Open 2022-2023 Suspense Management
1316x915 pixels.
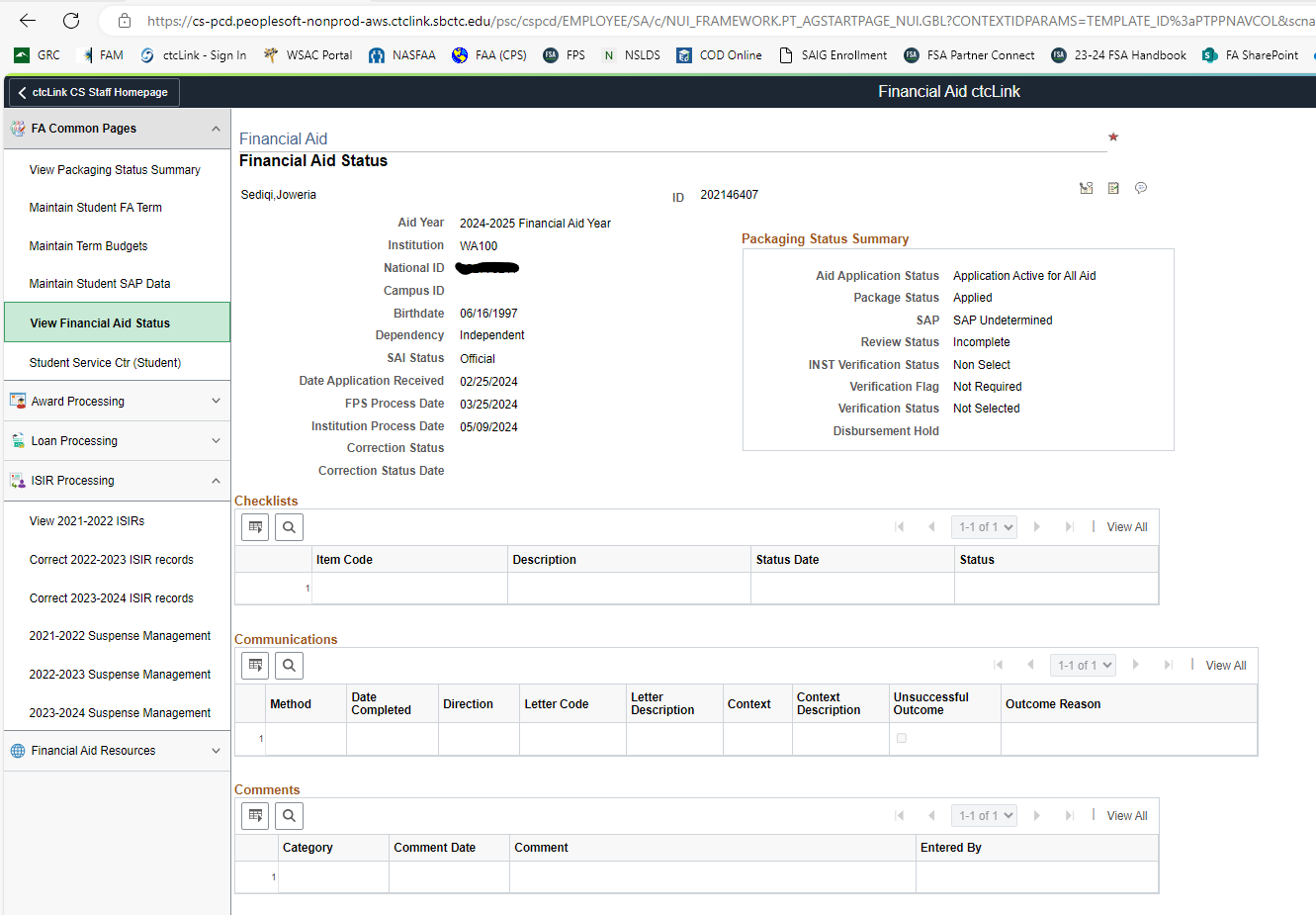tap(120, 675)
